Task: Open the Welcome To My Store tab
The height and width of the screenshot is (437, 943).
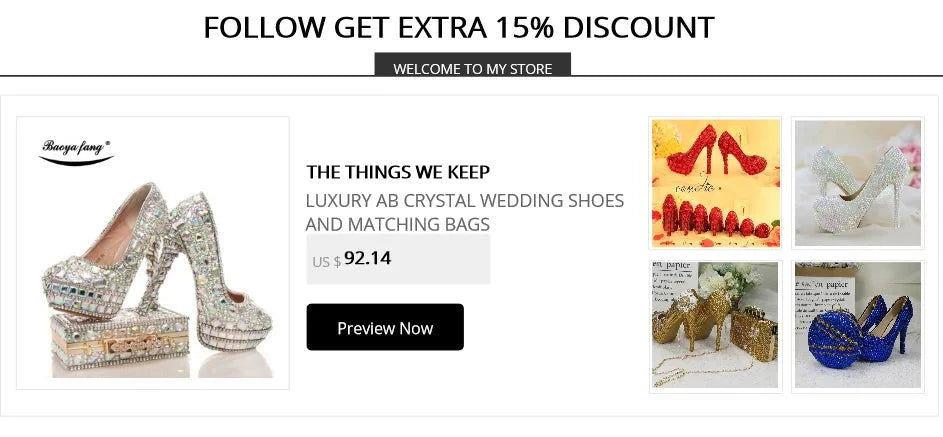Action: (x=472, y=68)
